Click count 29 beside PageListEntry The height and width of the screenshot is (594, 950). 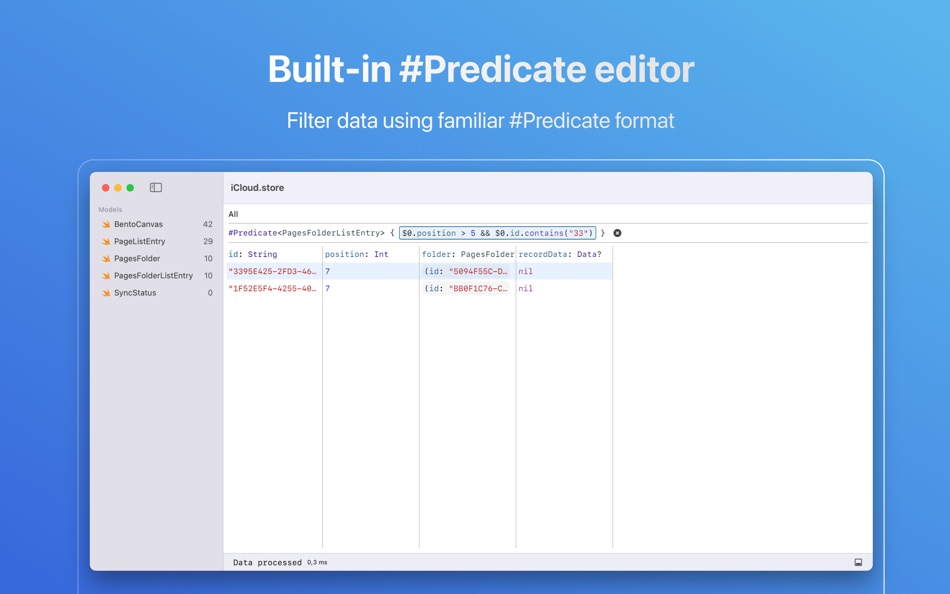click(x=208, y=241)
